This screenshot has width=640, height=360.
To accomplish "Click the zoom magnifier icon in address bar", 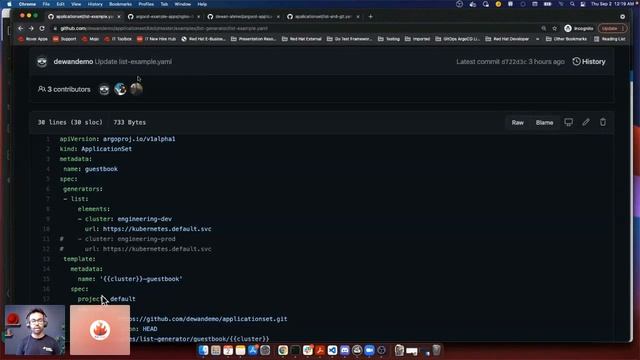I will [544, 29].
